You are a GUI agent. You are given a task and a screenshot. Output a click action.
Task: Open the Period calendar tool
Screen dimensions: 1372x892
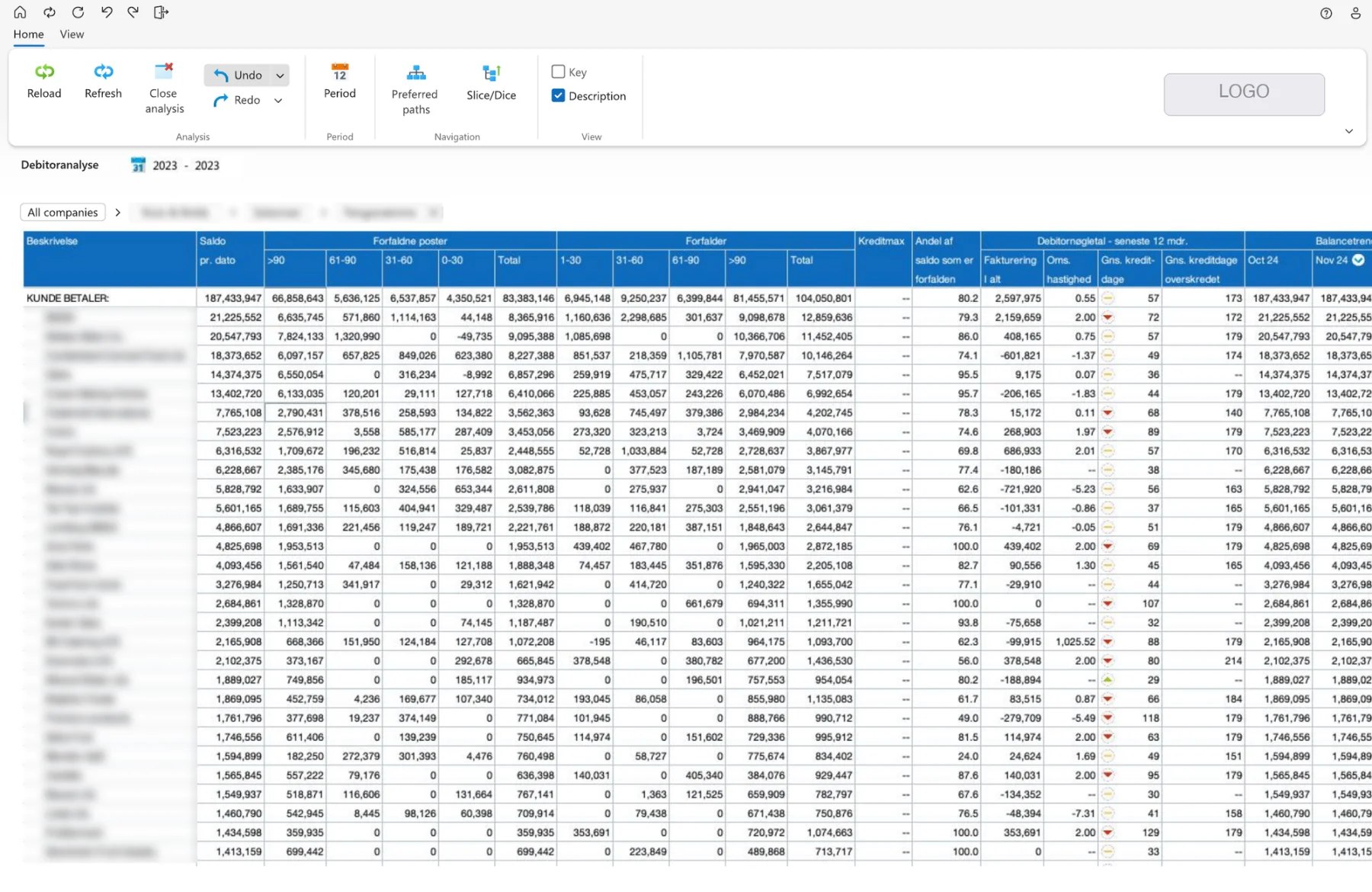[340, 72]
